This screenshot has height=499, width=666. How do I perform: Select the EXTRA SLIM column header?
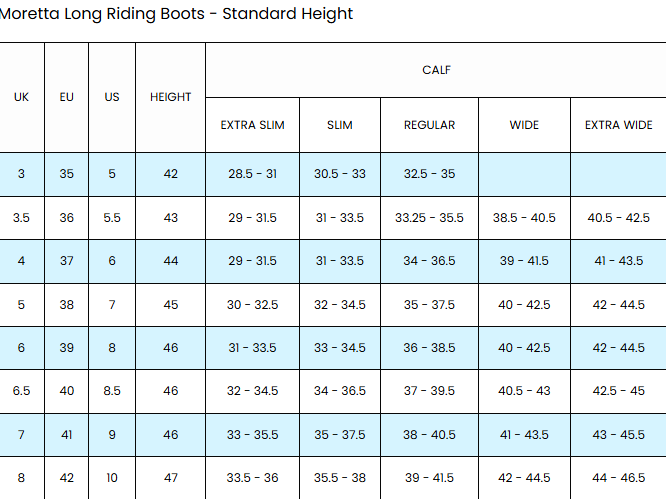pyautogui.click(x=252, y=125)
